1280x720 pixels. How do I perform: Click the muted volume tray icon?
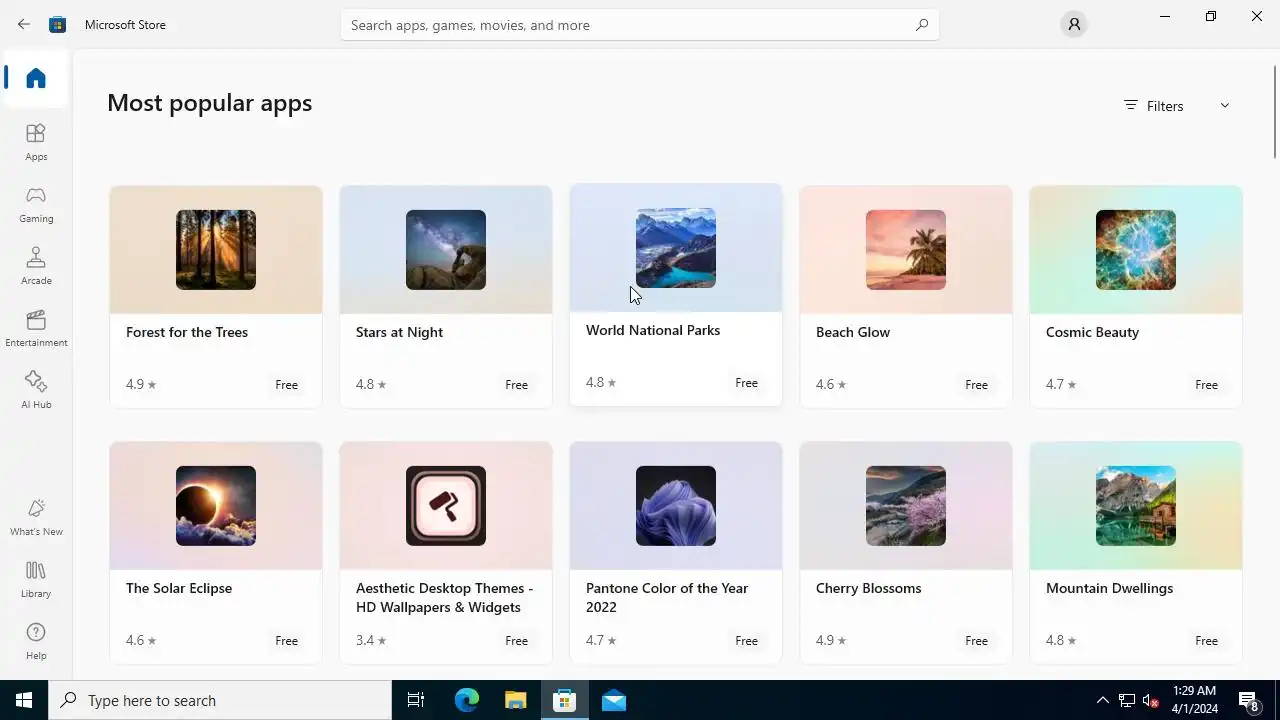coord(1151,700)
